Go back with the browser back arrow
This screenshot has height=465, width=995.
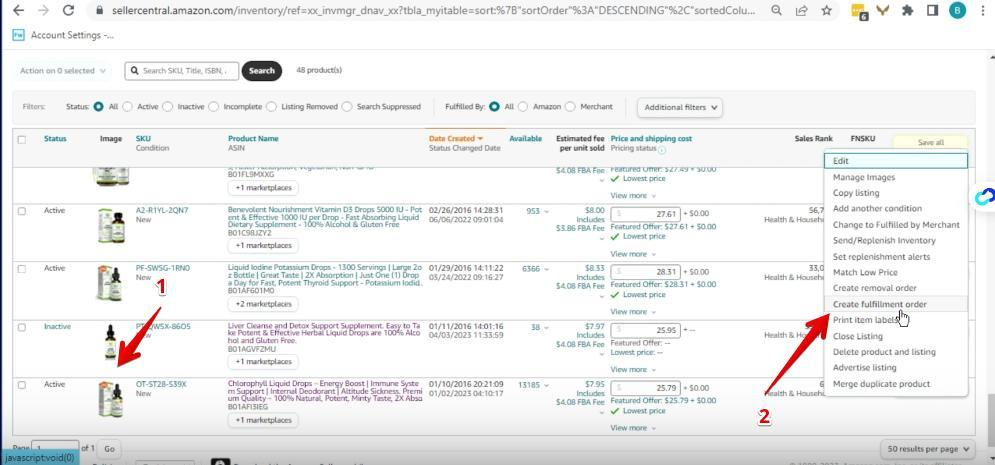tap(18, 11)
